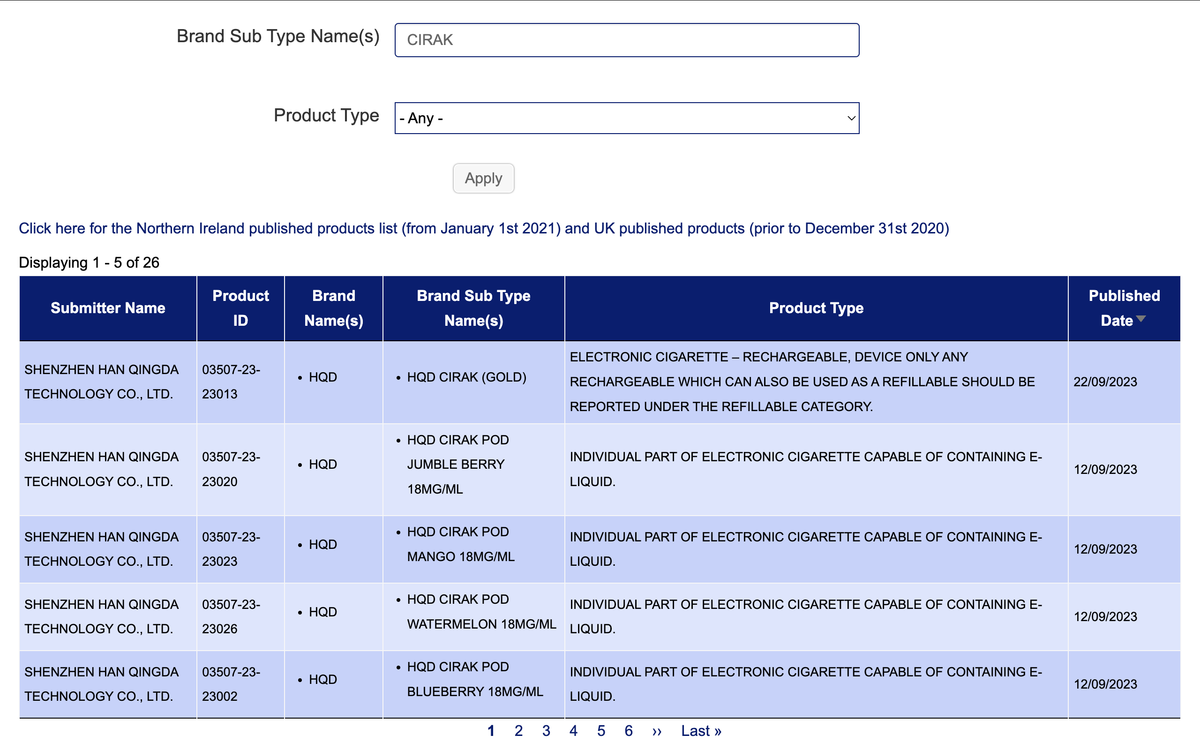The height and width of the screenshot is (750, 1200).
Task: Sort by Brand Name(s) column header
Action: click(x=334, y=308)
